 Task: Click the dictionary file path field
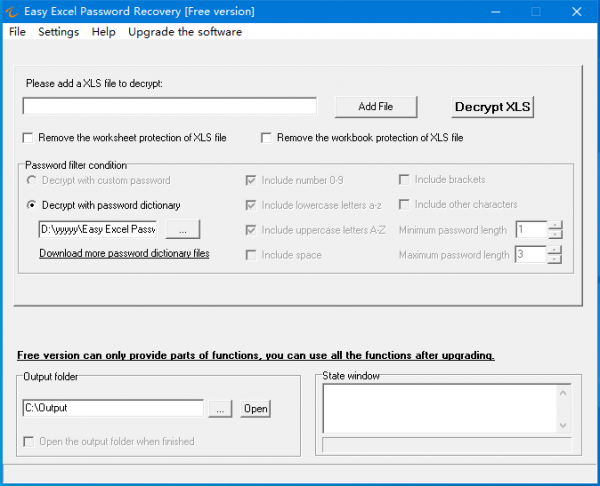tap(98, 229)
